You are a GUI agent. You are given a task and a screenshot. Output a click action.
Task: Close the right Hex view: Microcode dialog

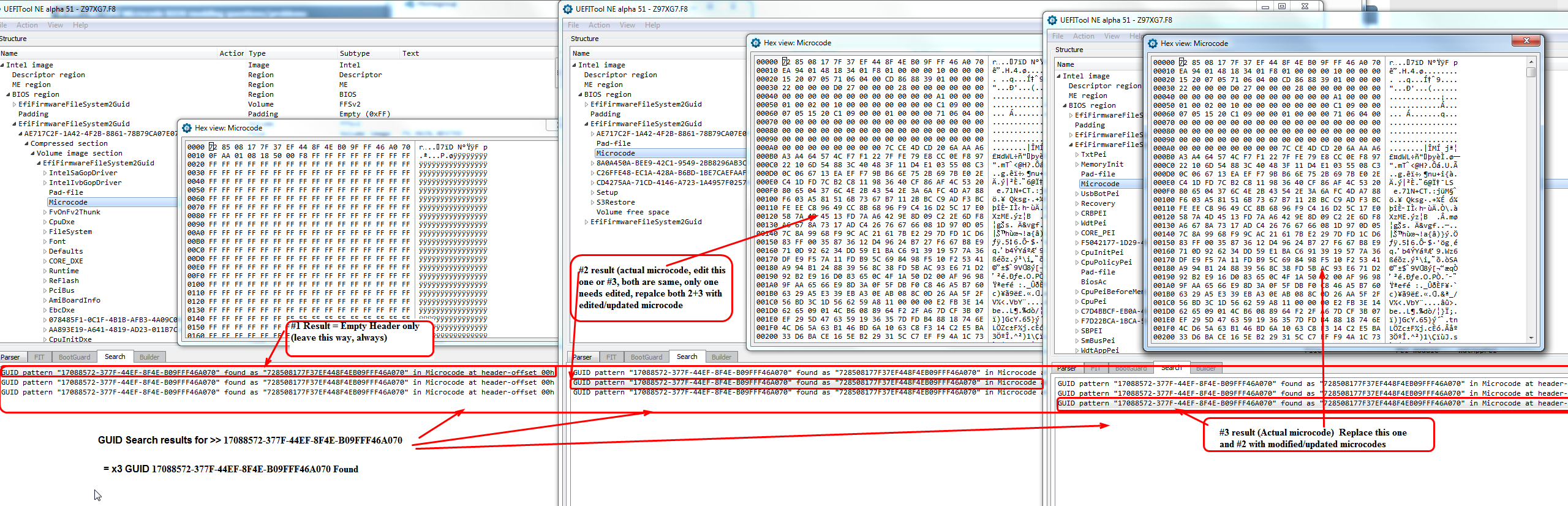(x=1526, y=41)
